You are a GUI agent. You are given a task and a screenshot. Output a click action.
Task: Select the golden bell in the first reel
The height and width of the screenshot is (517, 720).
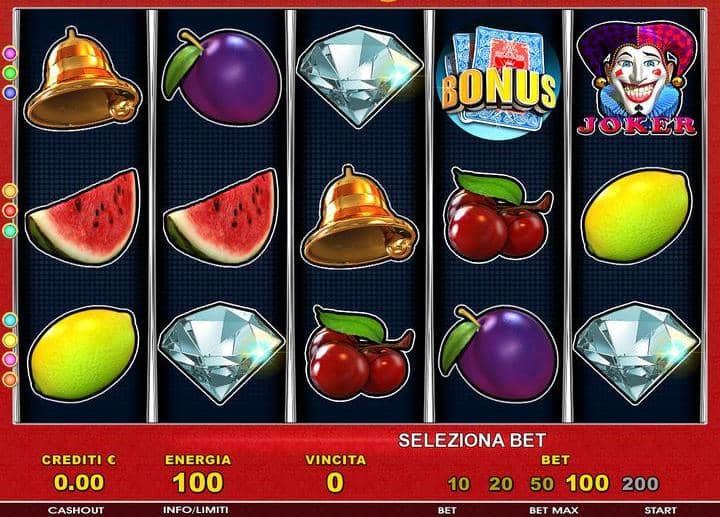click(x=82, y=79)
